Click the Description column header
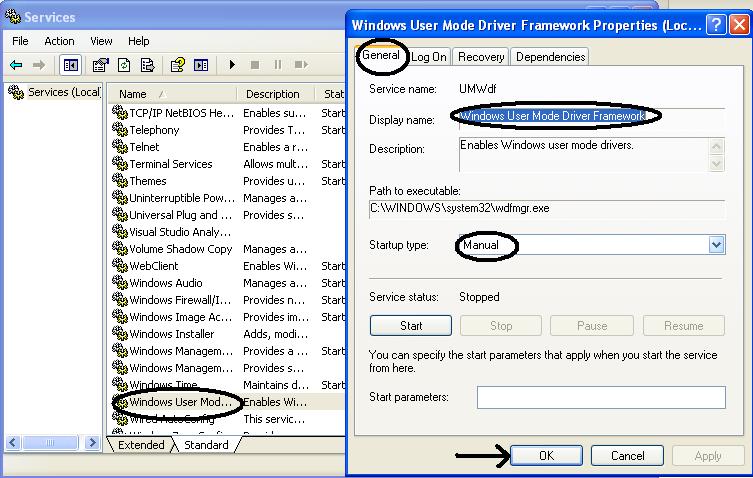Image resolution: width=753 pixels, height=478 pixels. click(x=276, y=94)
